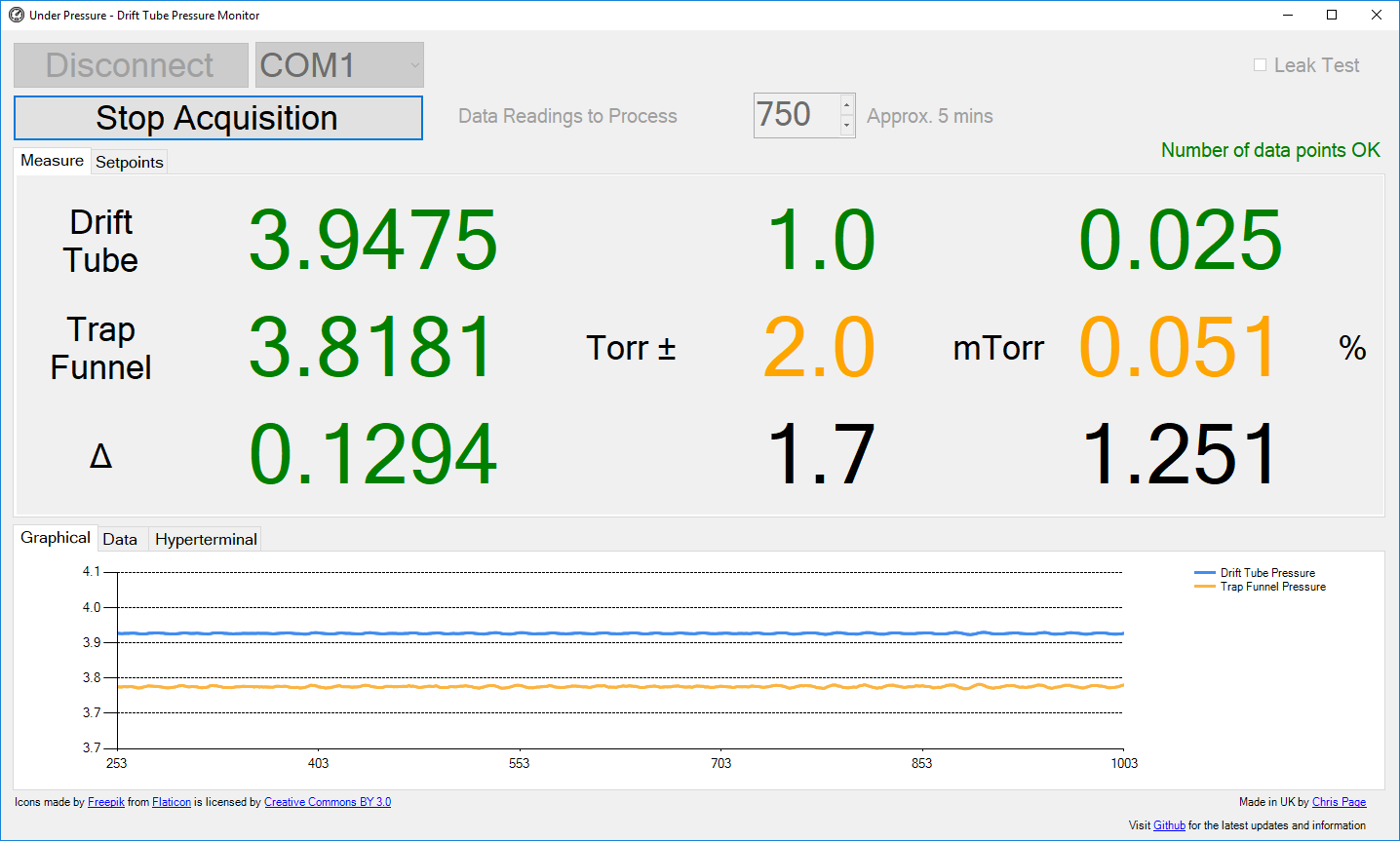Click Drift Tube Pressure legend entry
The image size is (1400, 841).
pyautogui.click(x=1256, y=573)
